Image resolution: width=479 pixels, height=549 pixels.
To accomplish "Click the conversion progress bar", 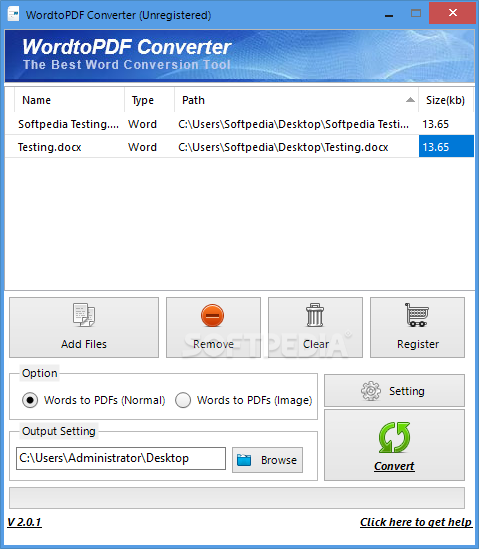I will click(x=237, y=498).
